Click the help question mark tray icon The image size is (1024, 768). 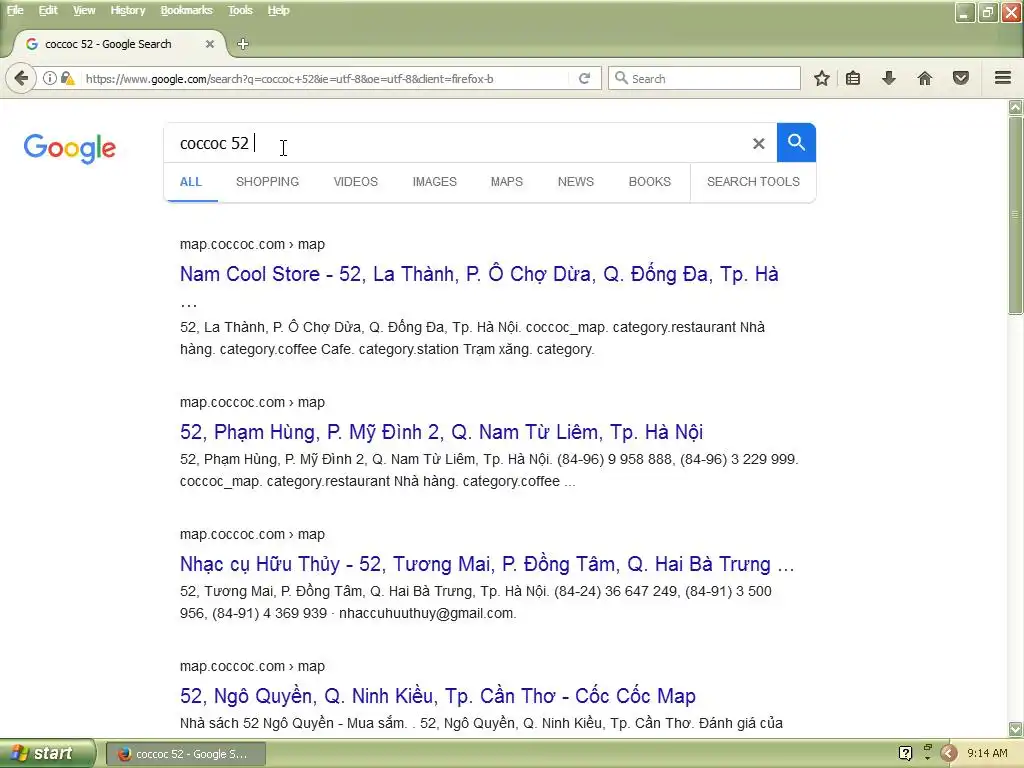[x=905, y=754]
